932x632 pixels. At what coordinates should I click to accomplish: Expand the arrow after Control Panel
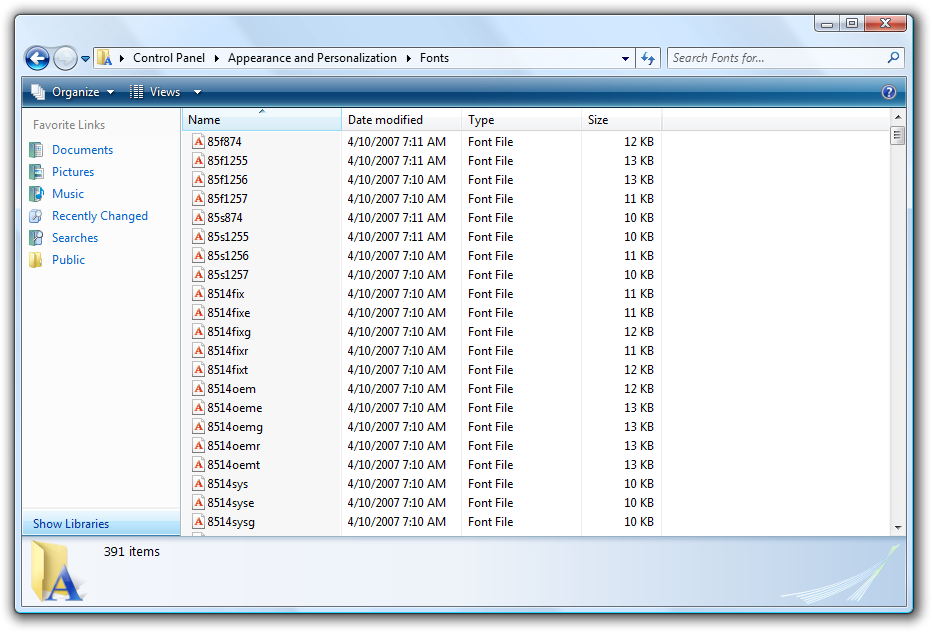216,58
